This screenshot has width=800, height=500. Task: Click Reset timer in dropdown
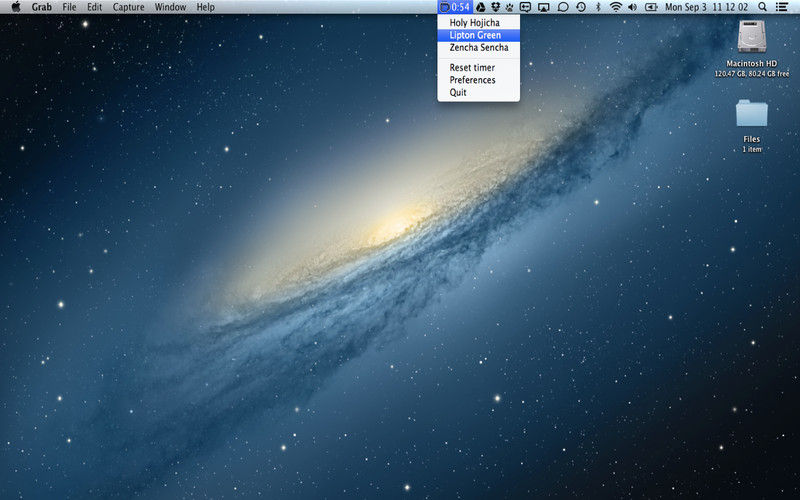tap(479, 67)
